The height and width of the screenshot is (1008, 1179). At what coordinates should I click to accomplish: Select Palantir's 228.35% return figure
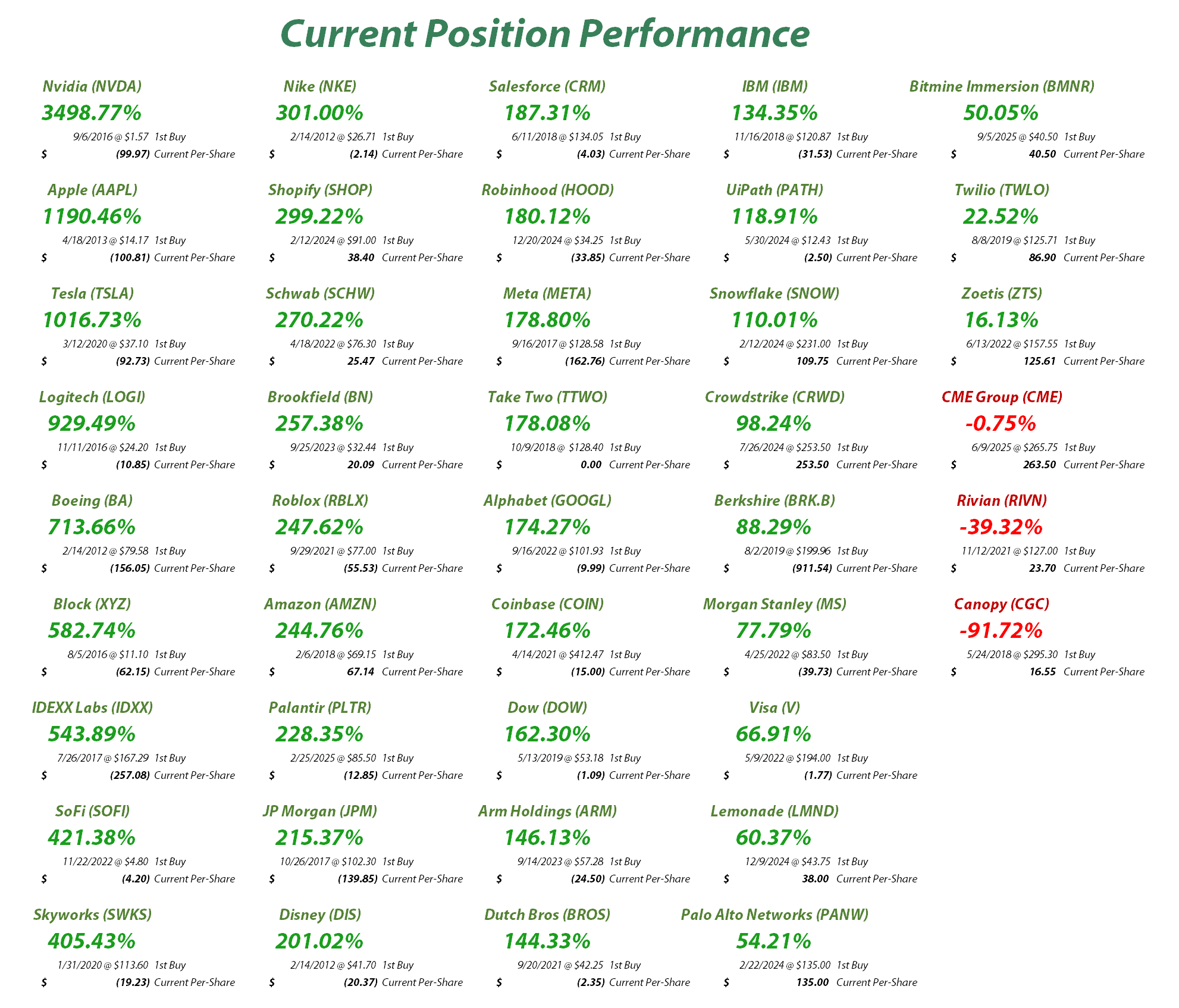tap(319, 734)
